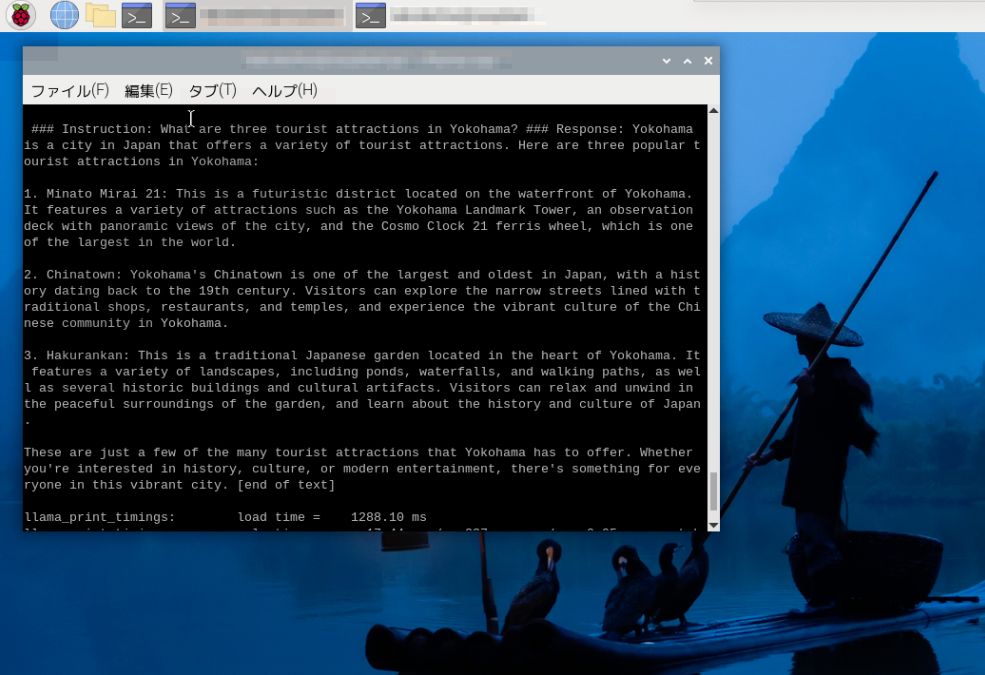
Task: Open the Raspberry Pi applications menu
Action: coord(20,15)
